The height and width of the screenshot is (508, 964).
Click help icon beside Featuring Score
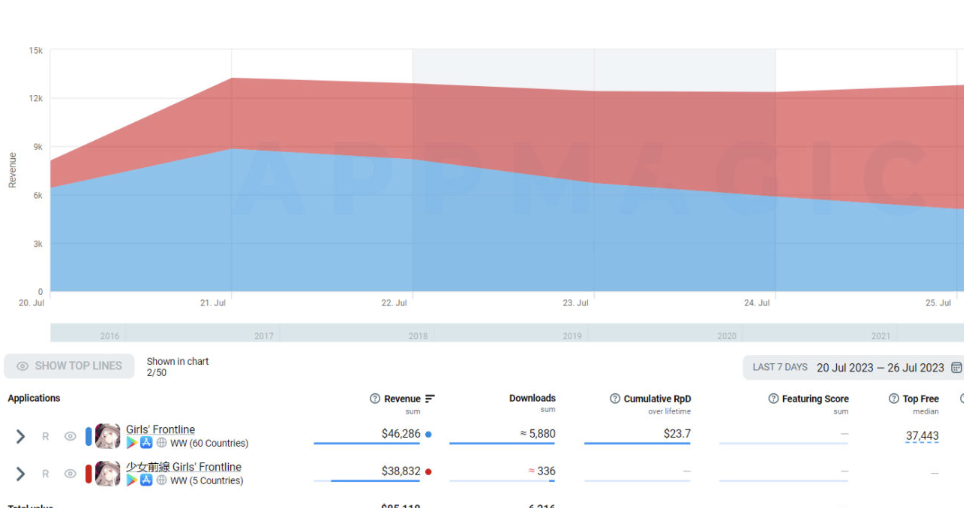tap(773, 399)
